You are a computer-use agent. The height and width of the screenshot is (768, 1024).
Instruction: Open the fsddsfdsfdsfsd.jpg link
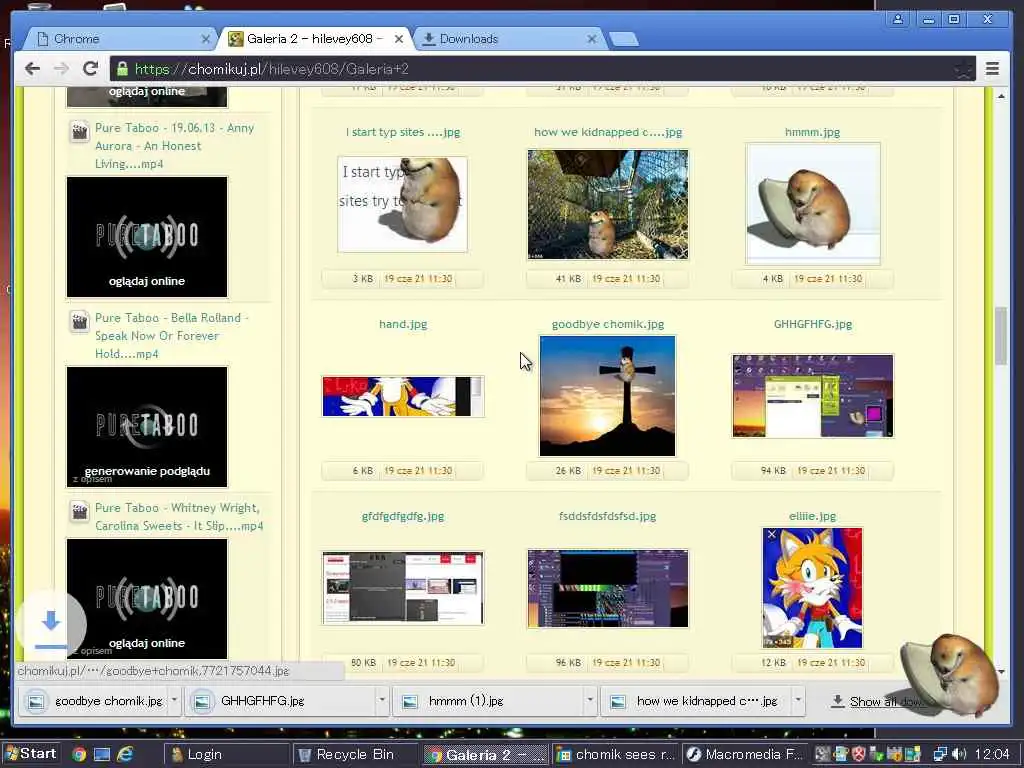click(608, 516)
